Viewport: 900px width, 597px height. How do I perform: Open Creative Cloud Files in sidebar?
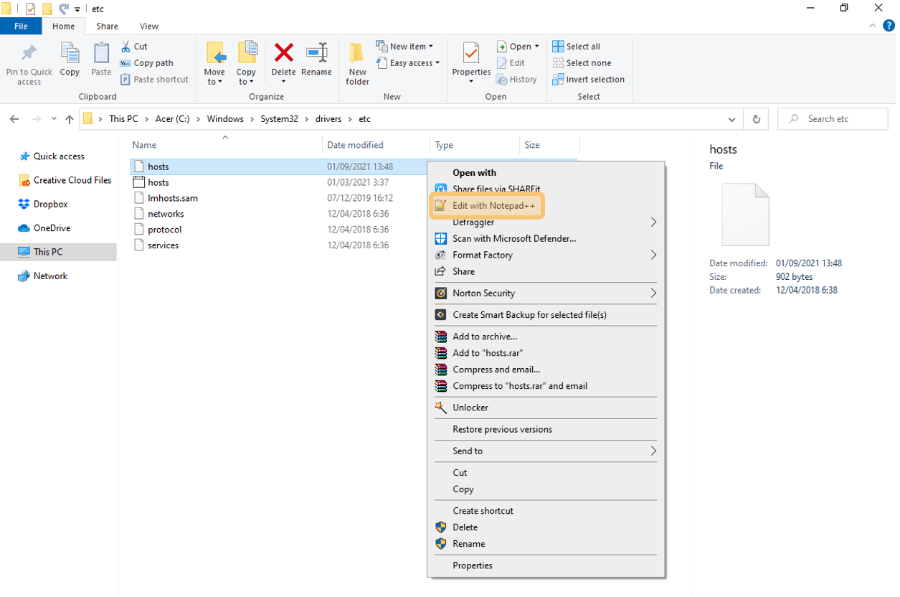pyautogui.click(x=65, y=180)
